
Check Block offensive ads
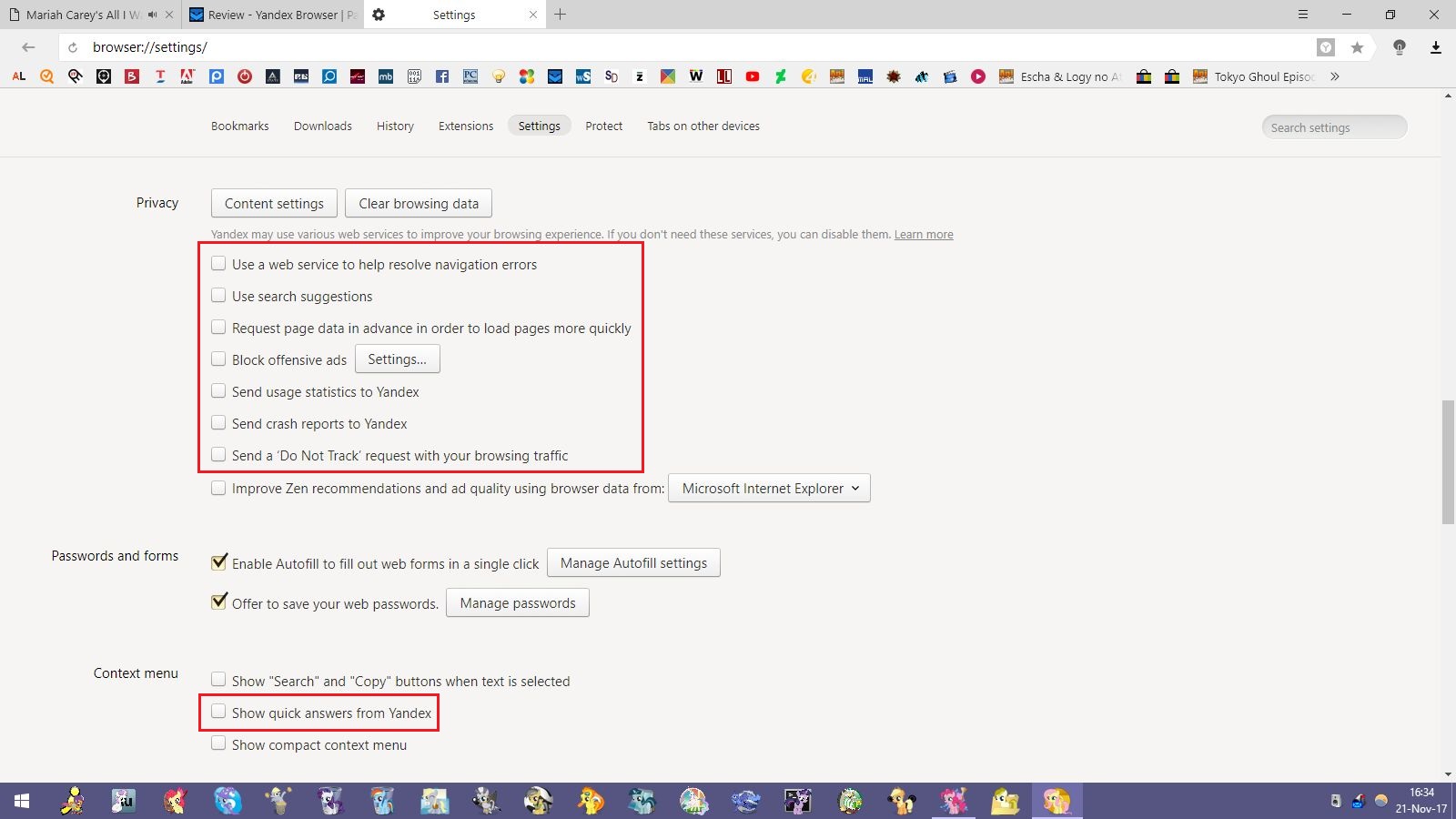(218, 359)
